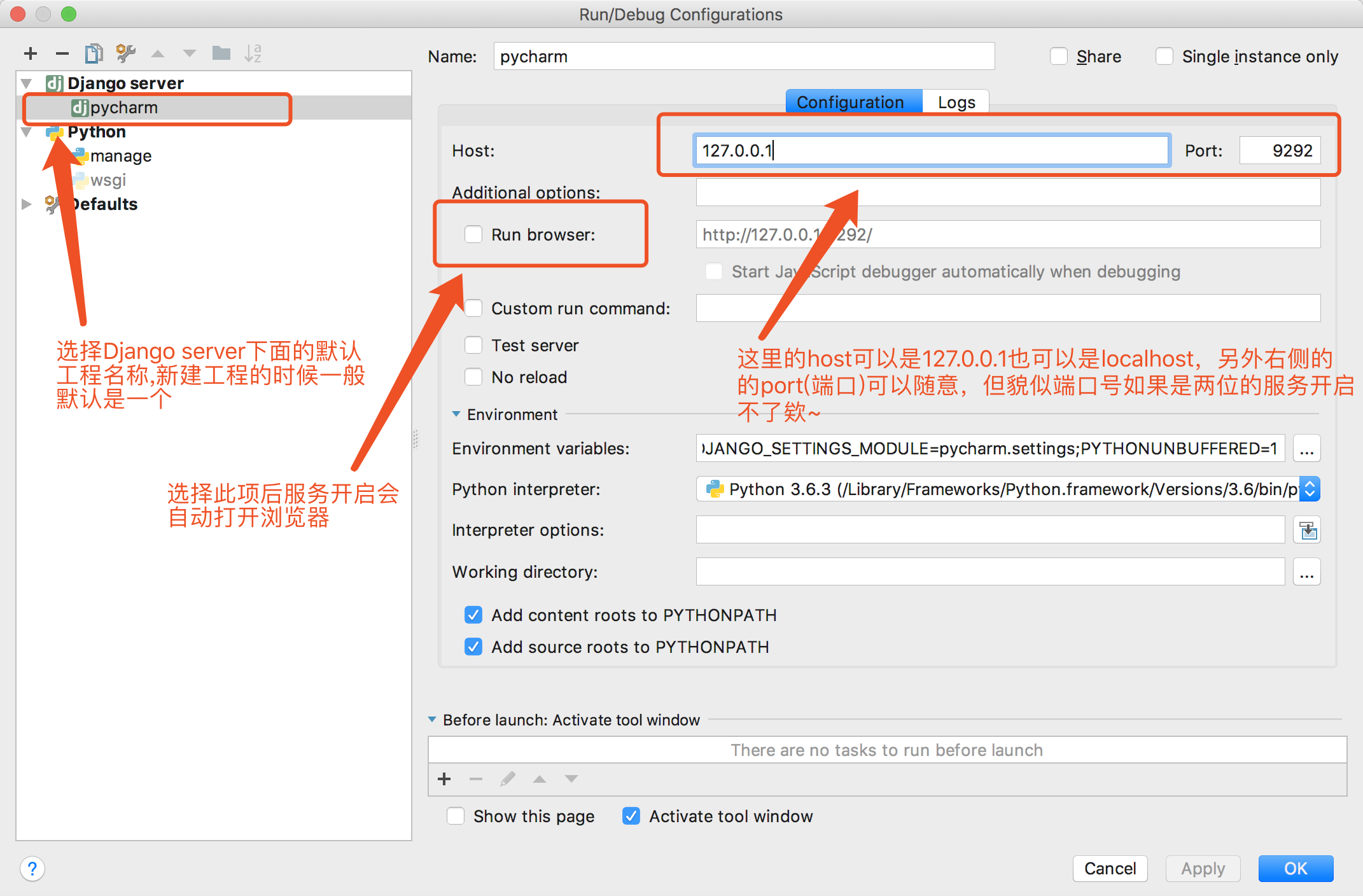Collapse the Before launch section
Viewport: 1363px width, 896px height.
432,720
